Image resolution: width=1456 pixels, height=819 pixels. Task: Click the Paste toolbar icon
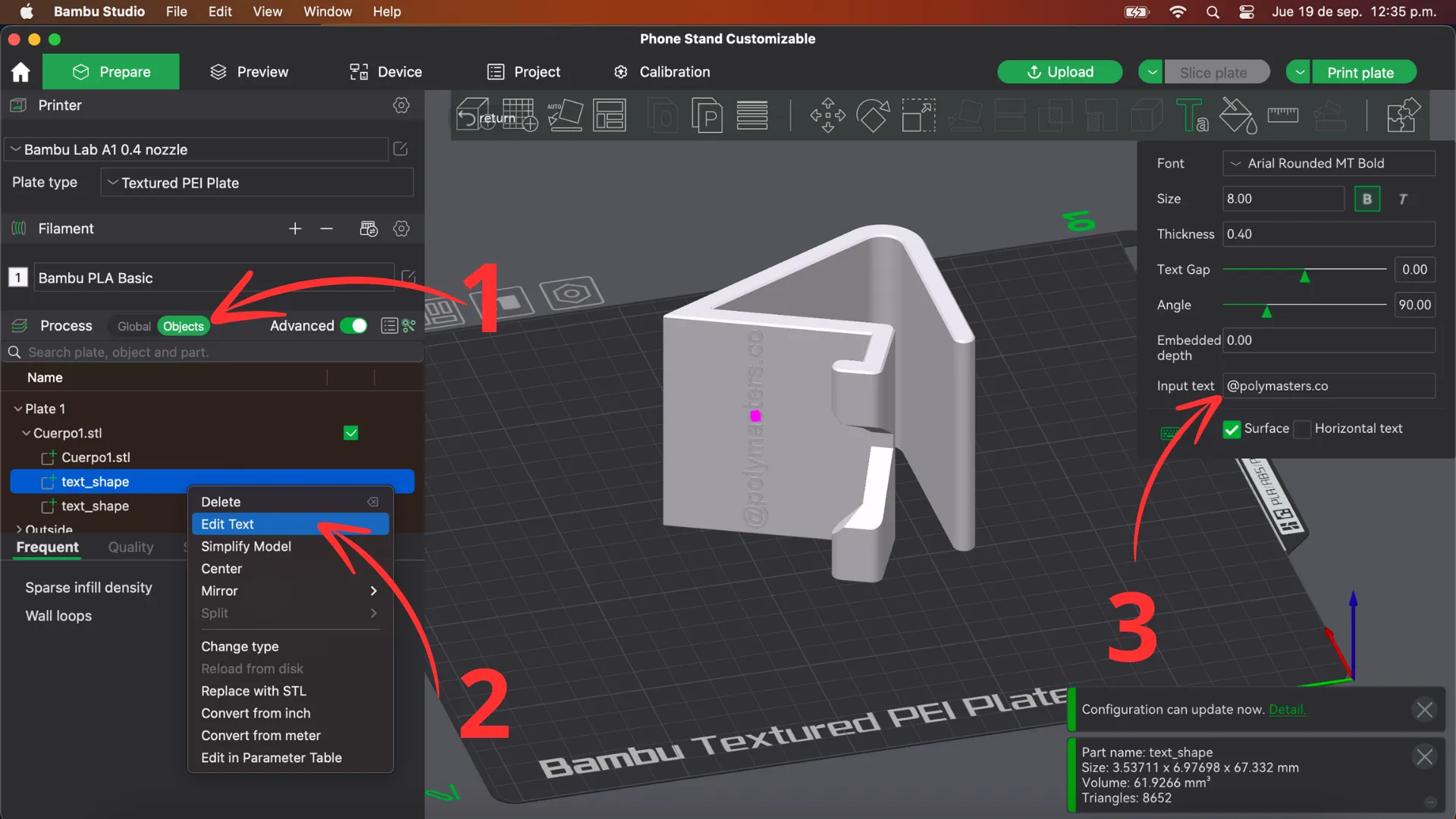[707, 115]
